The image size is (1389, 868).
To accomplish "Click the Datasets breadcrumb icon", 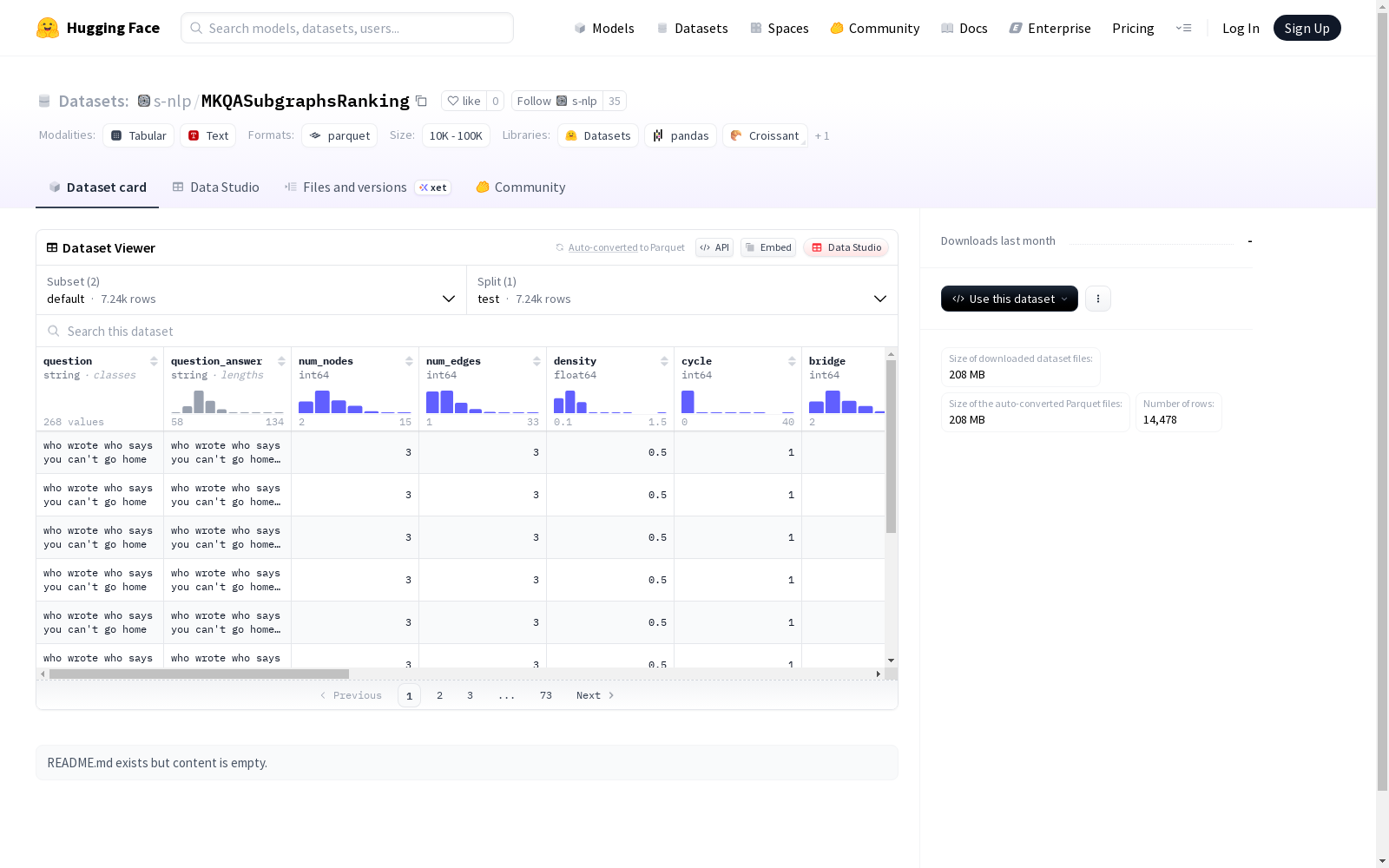I will [44, 101].
